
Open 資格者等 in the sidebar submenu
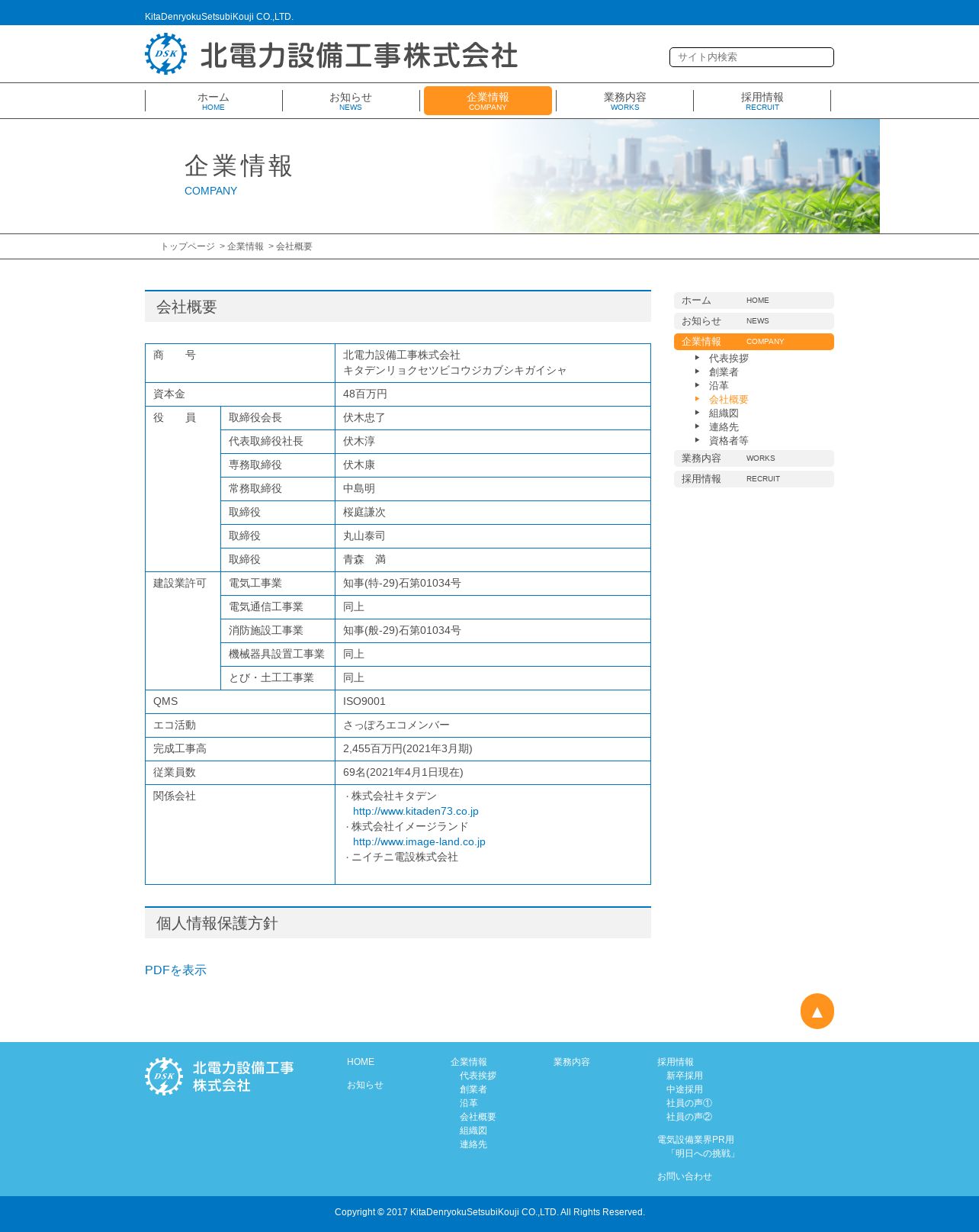(x=729, y=441)
